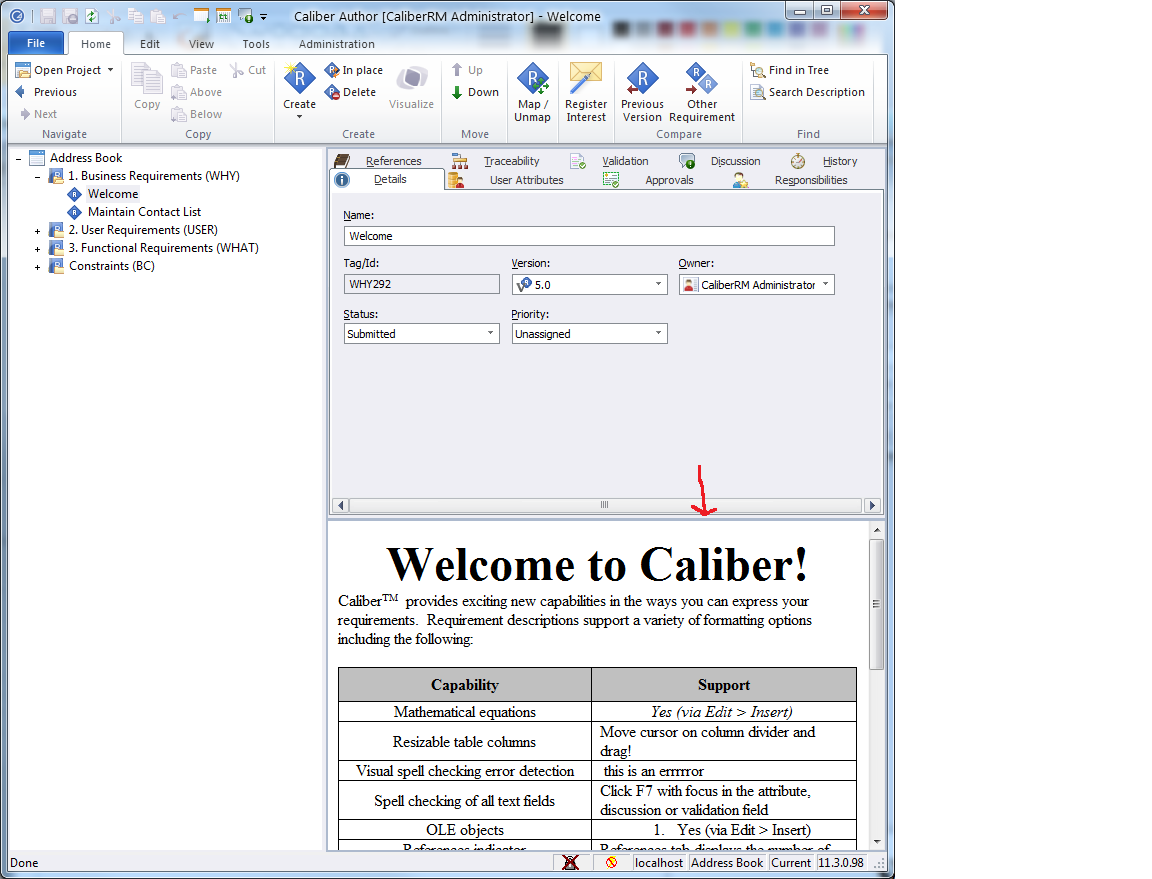Click the Create In place icon
Viewport: 1152px width, 879px height.
pyautogui.click(x=332, y=70)
